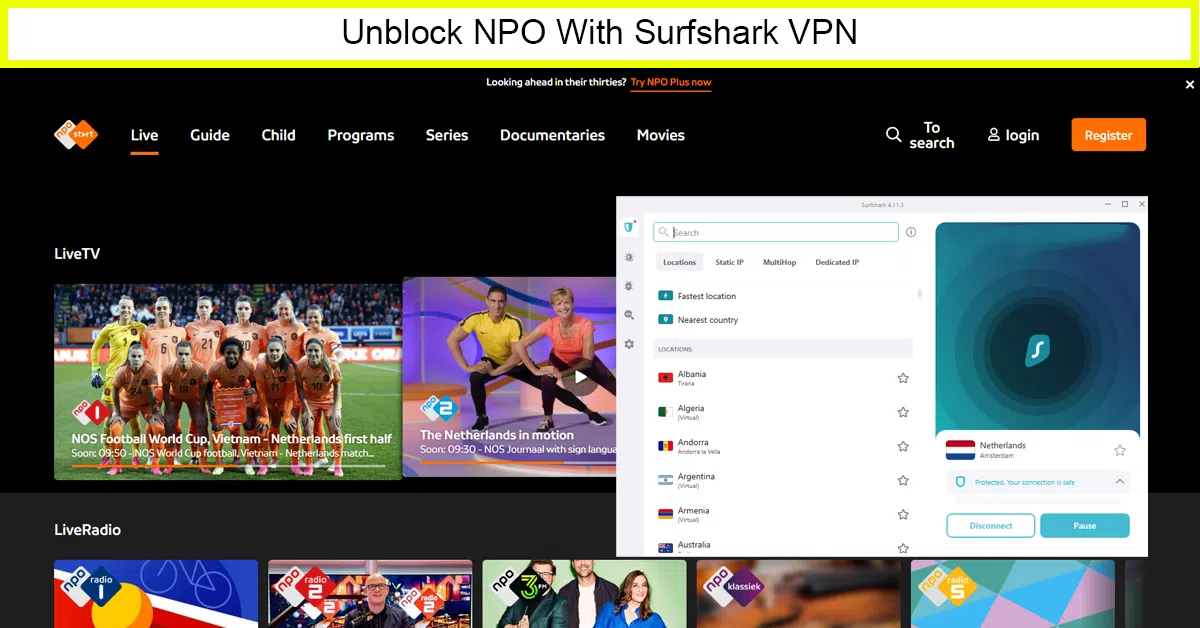1200x628 pixels.
Task: Click the Try NPO Plus now link
Action: 671,82
